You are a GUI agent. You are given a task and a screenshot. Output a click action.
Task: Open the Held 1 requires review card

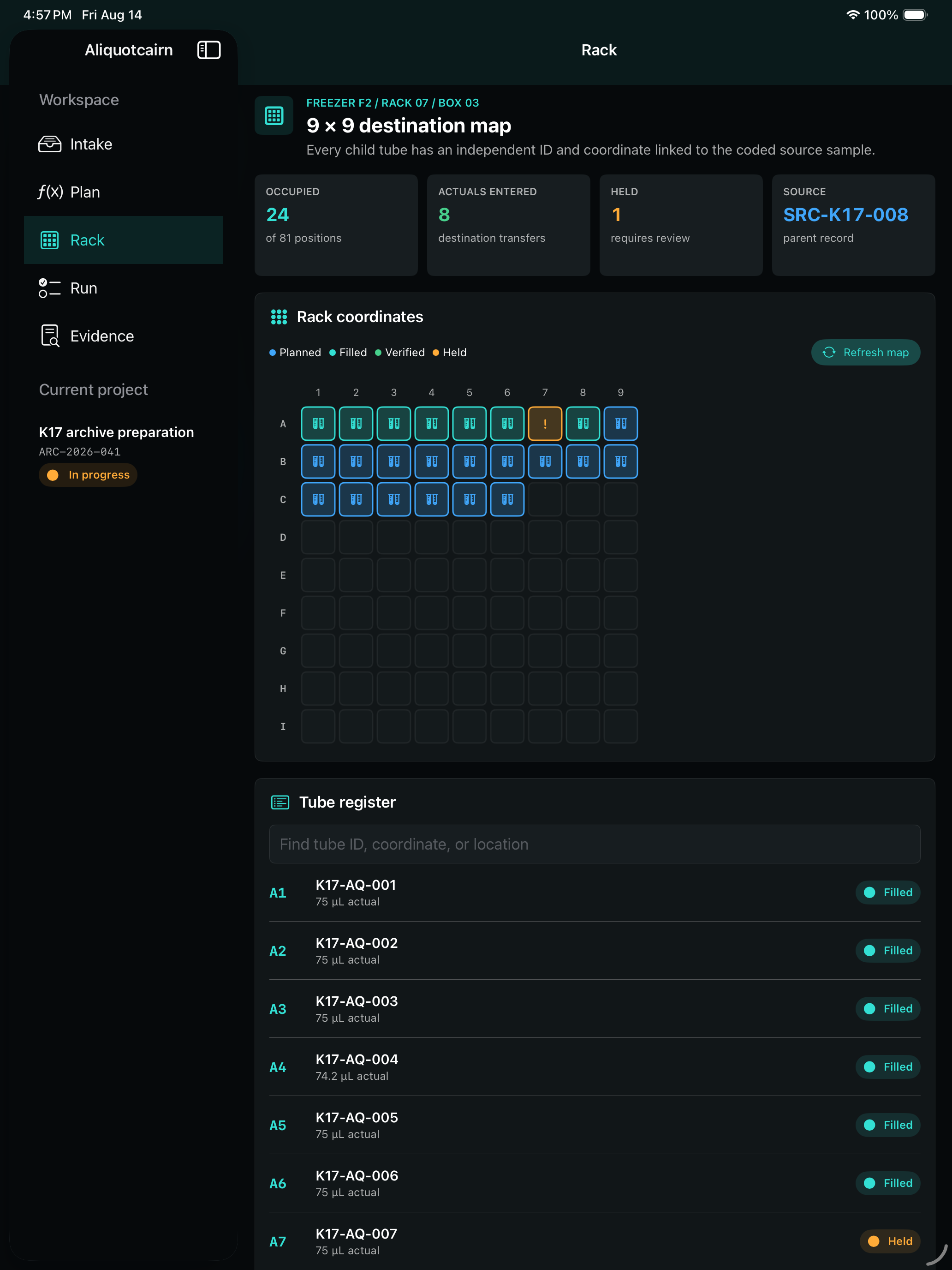(x=681, y=225)
